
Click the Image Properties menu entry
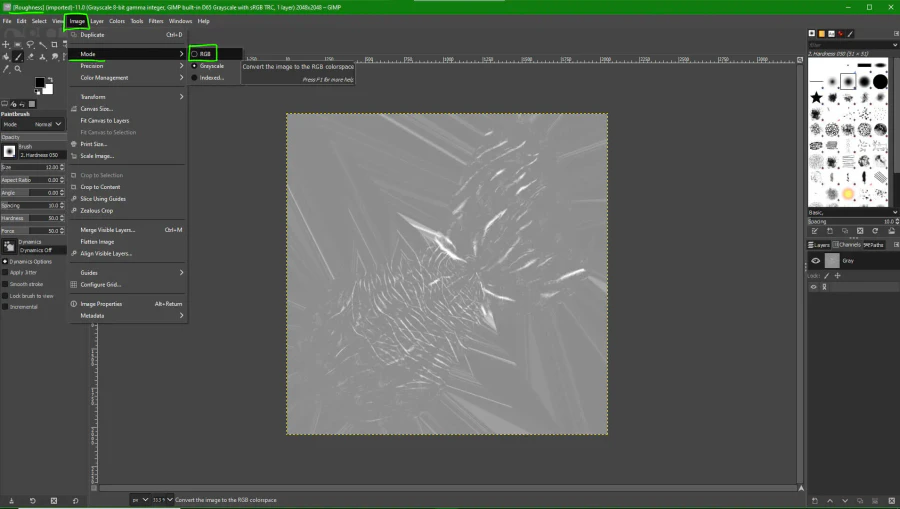point(101,304)
